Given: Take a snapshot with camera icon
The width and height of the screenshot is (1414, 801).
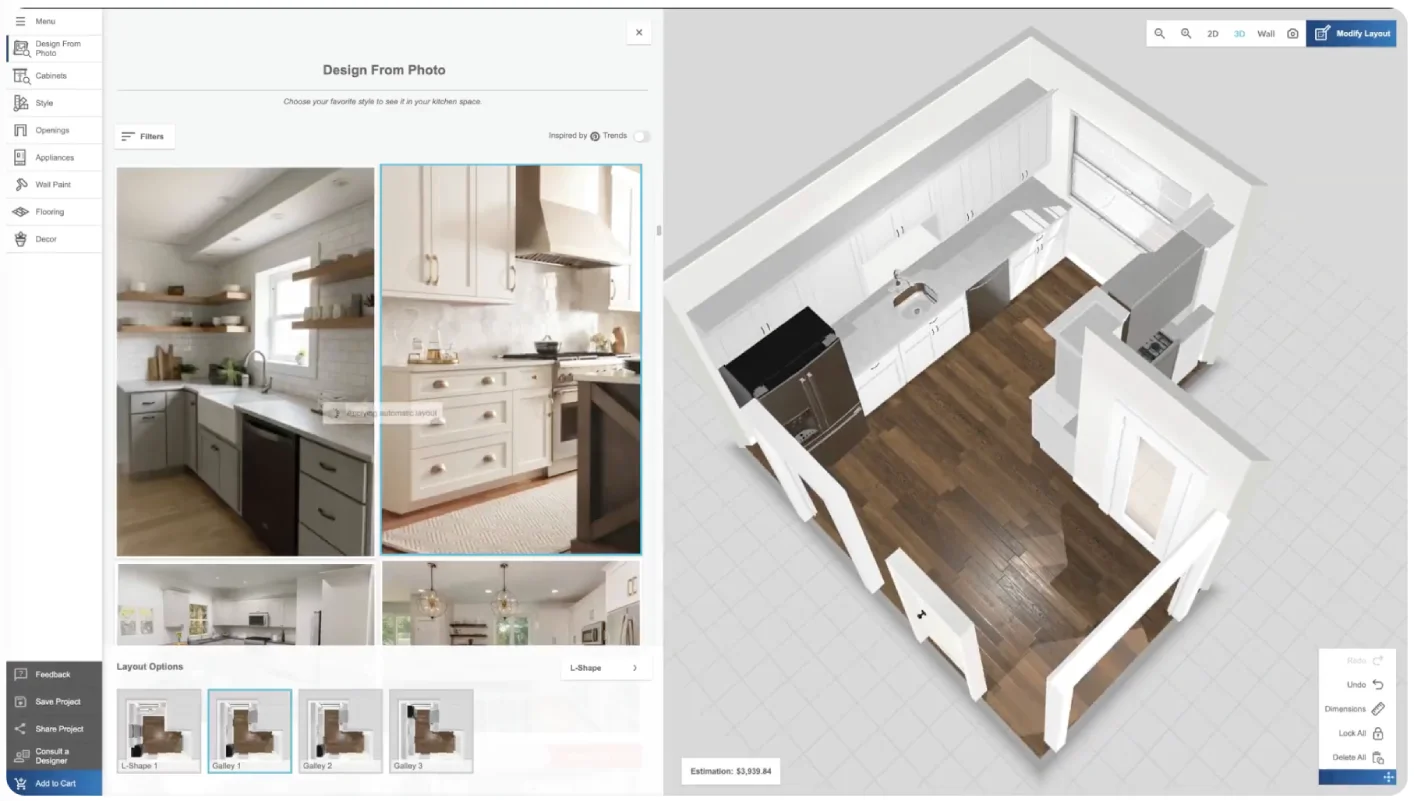Looking at the screenshot, I should [x=1293, y=34].
